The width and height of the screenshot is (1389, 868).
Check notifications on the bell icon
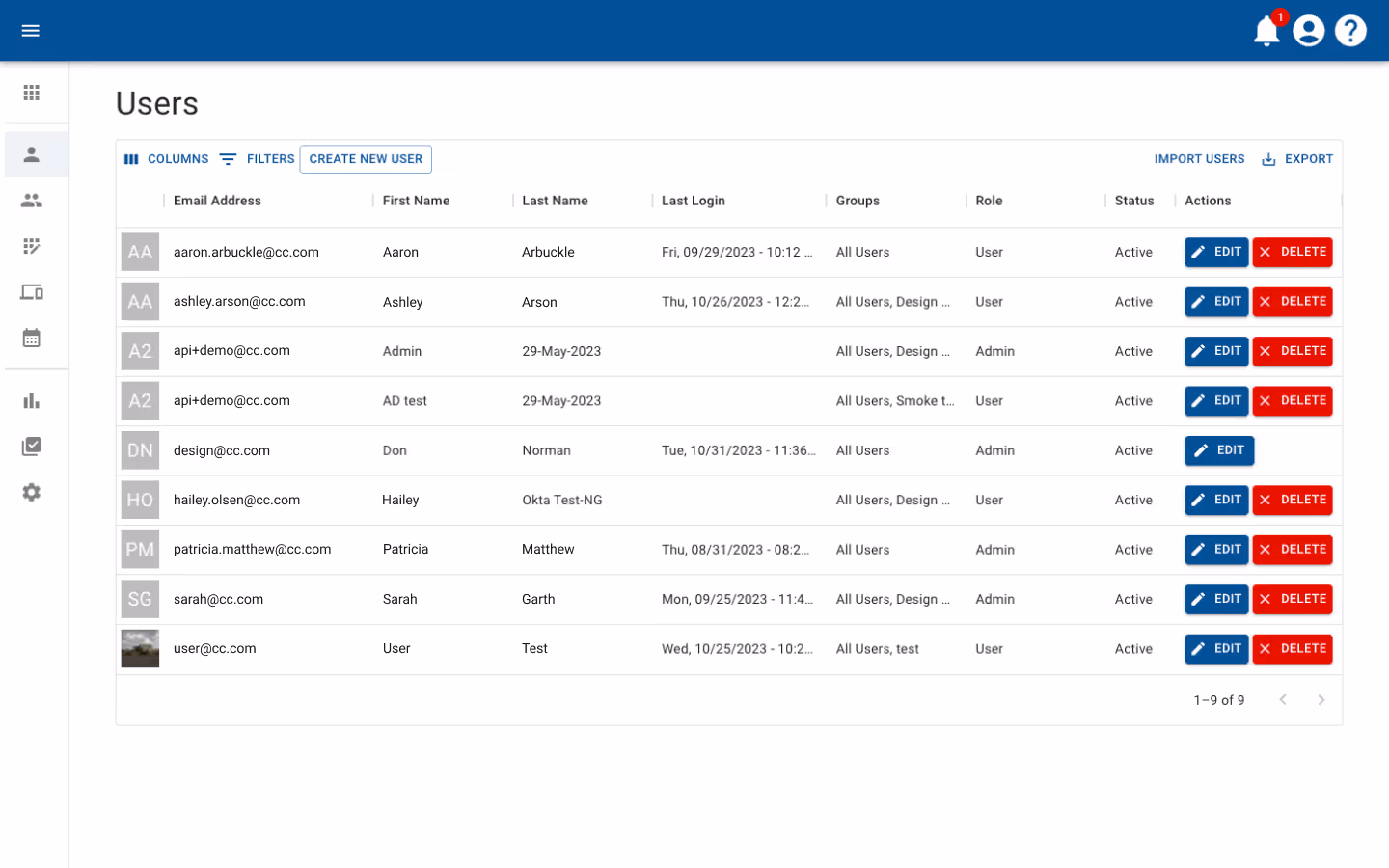1266,31
